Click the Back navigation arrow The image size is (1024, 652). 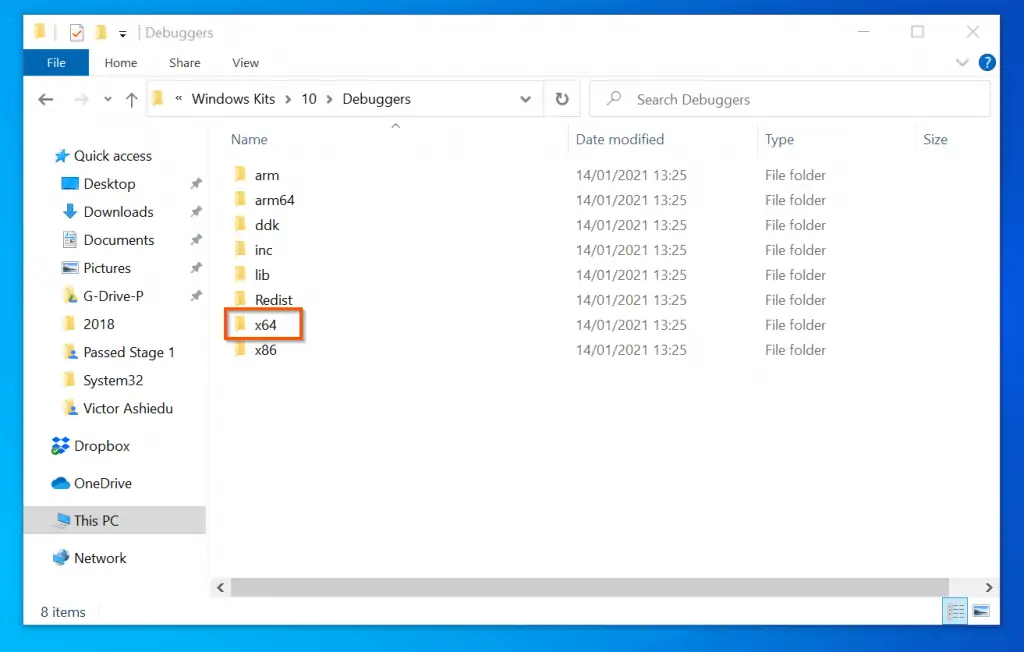[x=45, y=99]
